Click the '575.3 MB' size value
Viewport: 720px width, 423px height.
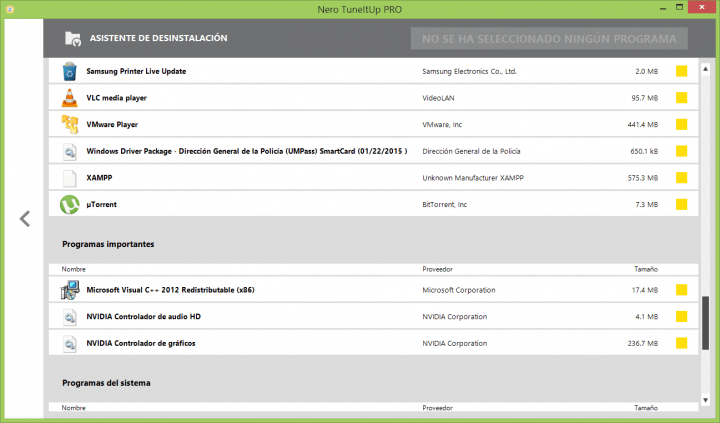click(x=642, y=178)
